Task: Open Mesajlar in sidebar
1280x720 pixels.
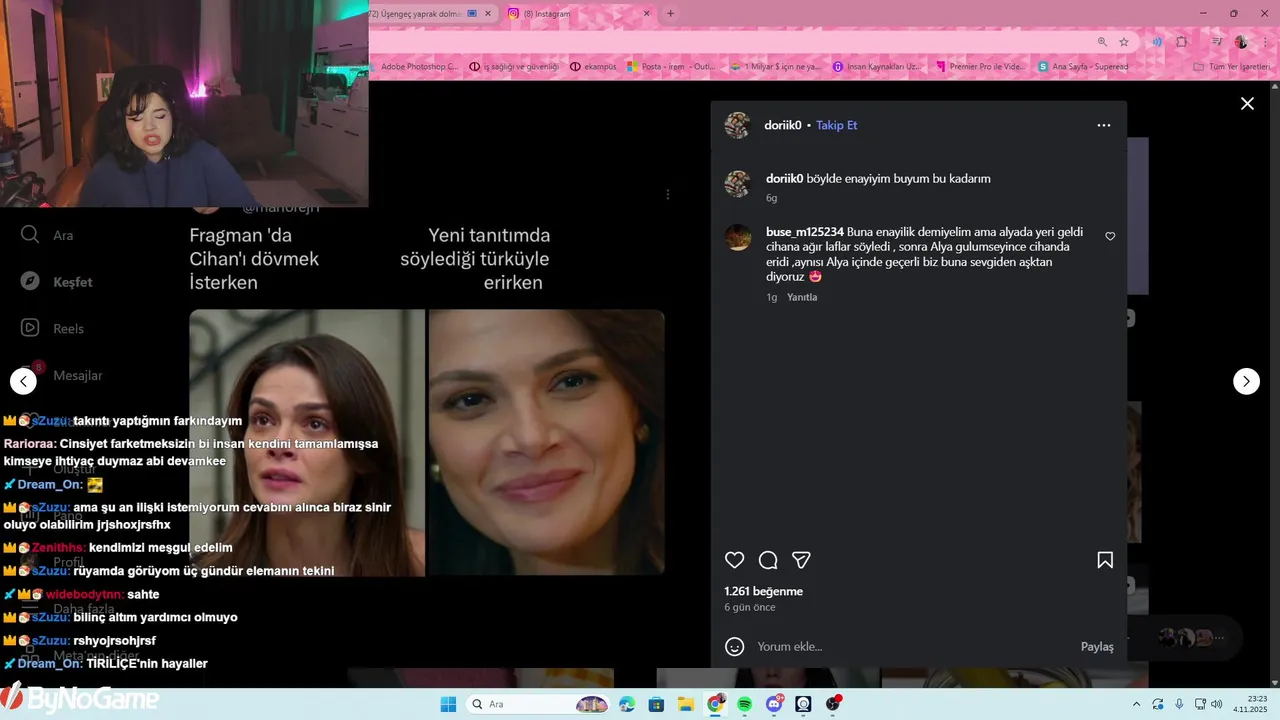Action: 60,375
